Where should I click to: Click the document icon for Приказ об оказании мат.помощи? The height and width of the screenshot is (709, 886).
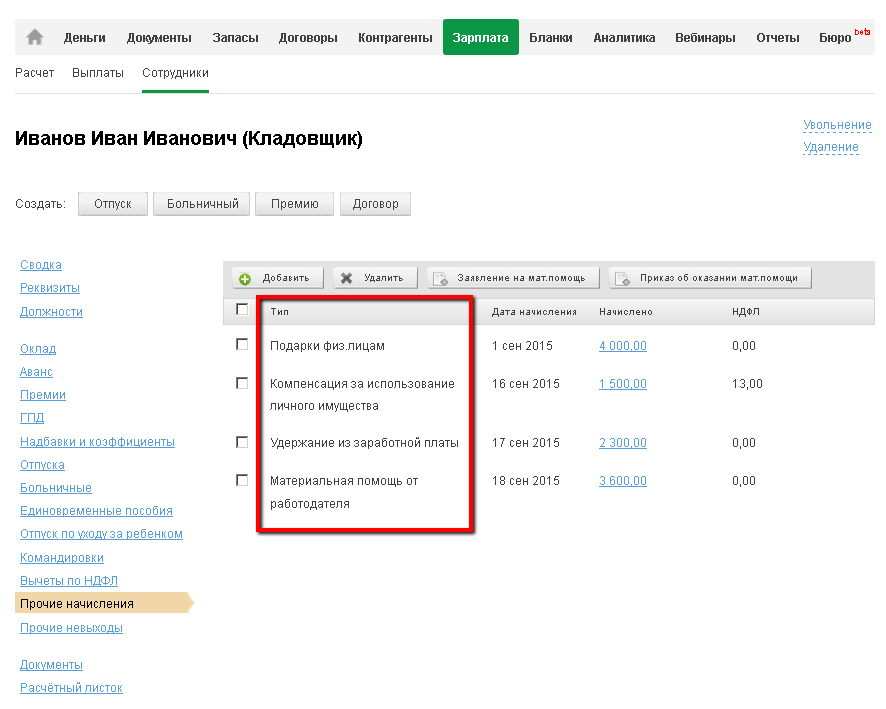(622, 278)
